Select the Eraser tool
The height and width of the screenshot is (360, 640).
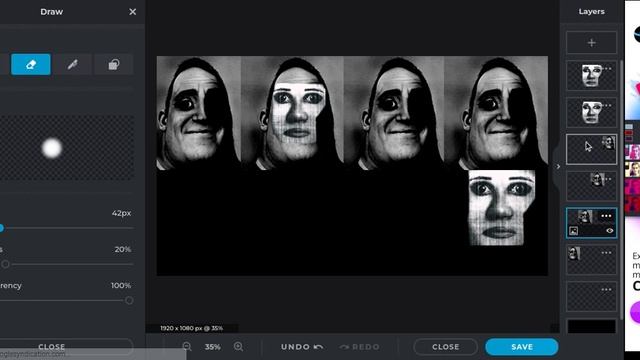[31, 64]
